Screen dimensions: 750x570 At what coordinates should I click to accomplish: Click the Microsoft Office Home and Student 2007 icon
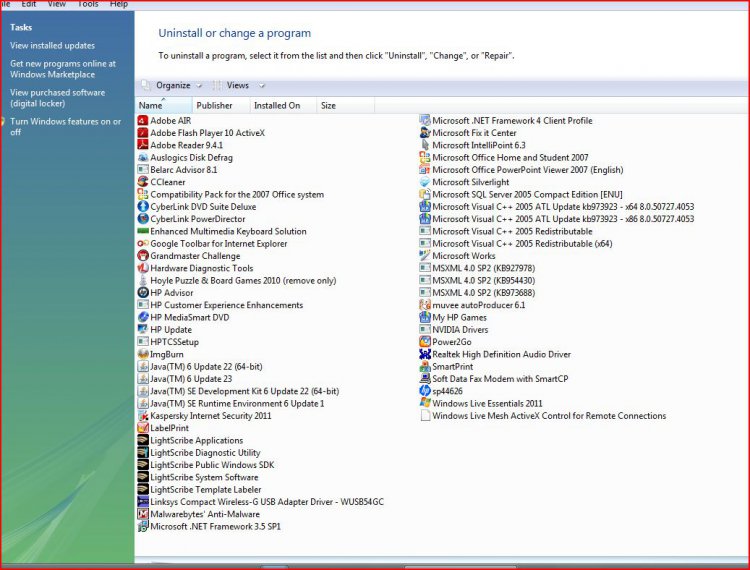click(x=425, y=157)
